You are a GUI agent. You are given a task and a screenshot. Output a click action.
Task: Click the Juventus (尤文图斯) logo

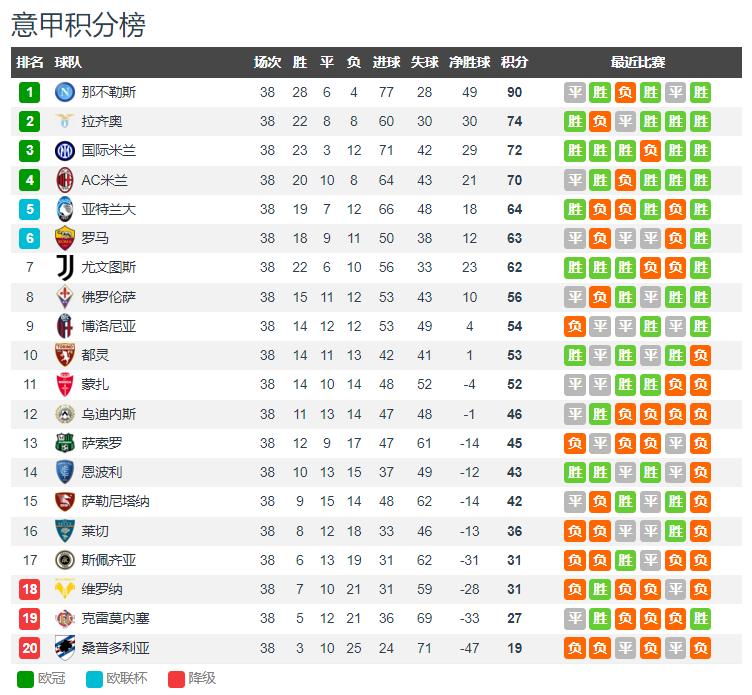[x=65, y=267]
